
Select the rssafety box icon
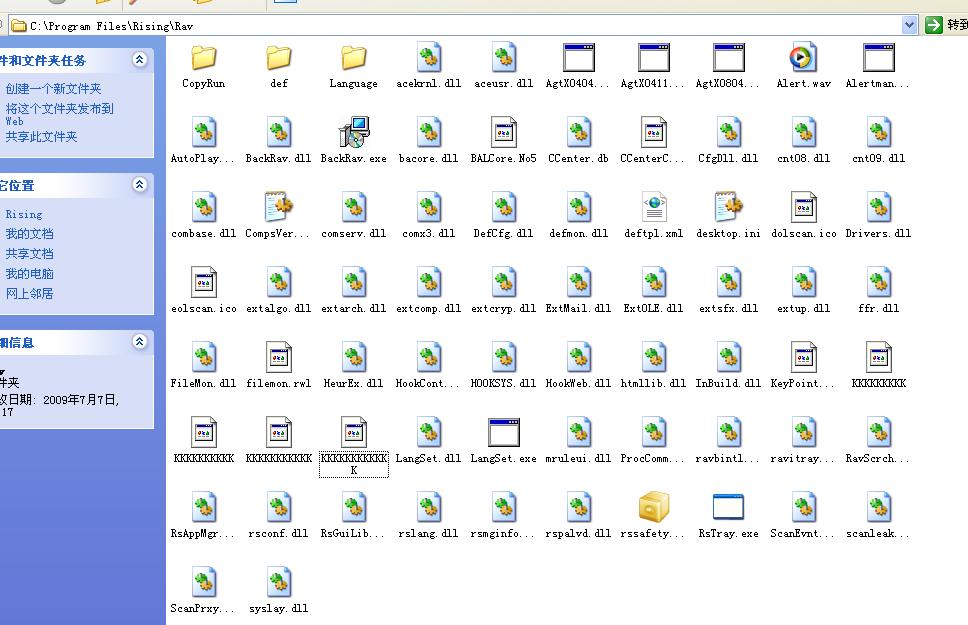654,507
